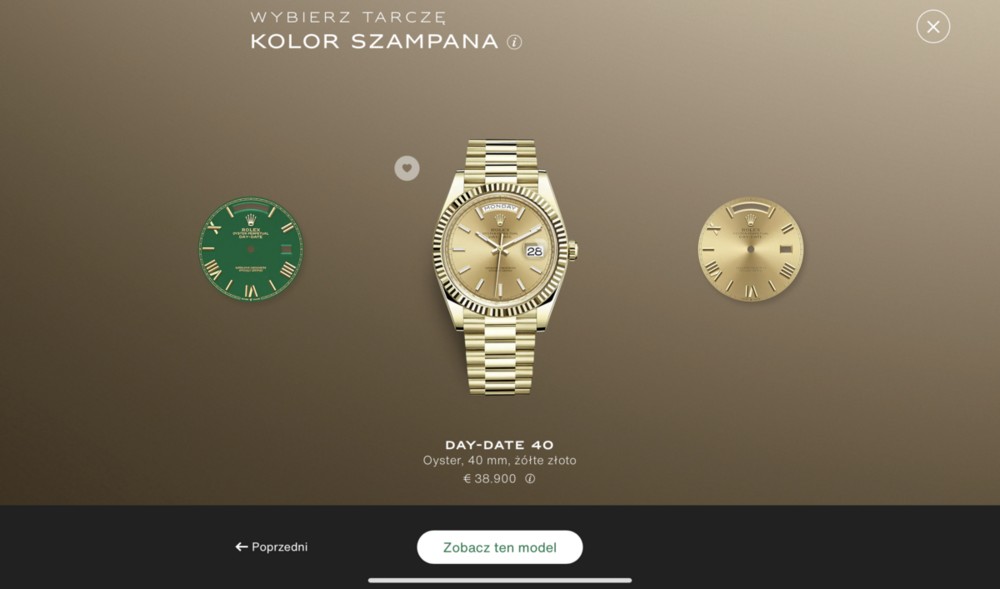1000x589 pixels.
Task: Click the Oyster, 40 mm description line
Action: [499, 460]
